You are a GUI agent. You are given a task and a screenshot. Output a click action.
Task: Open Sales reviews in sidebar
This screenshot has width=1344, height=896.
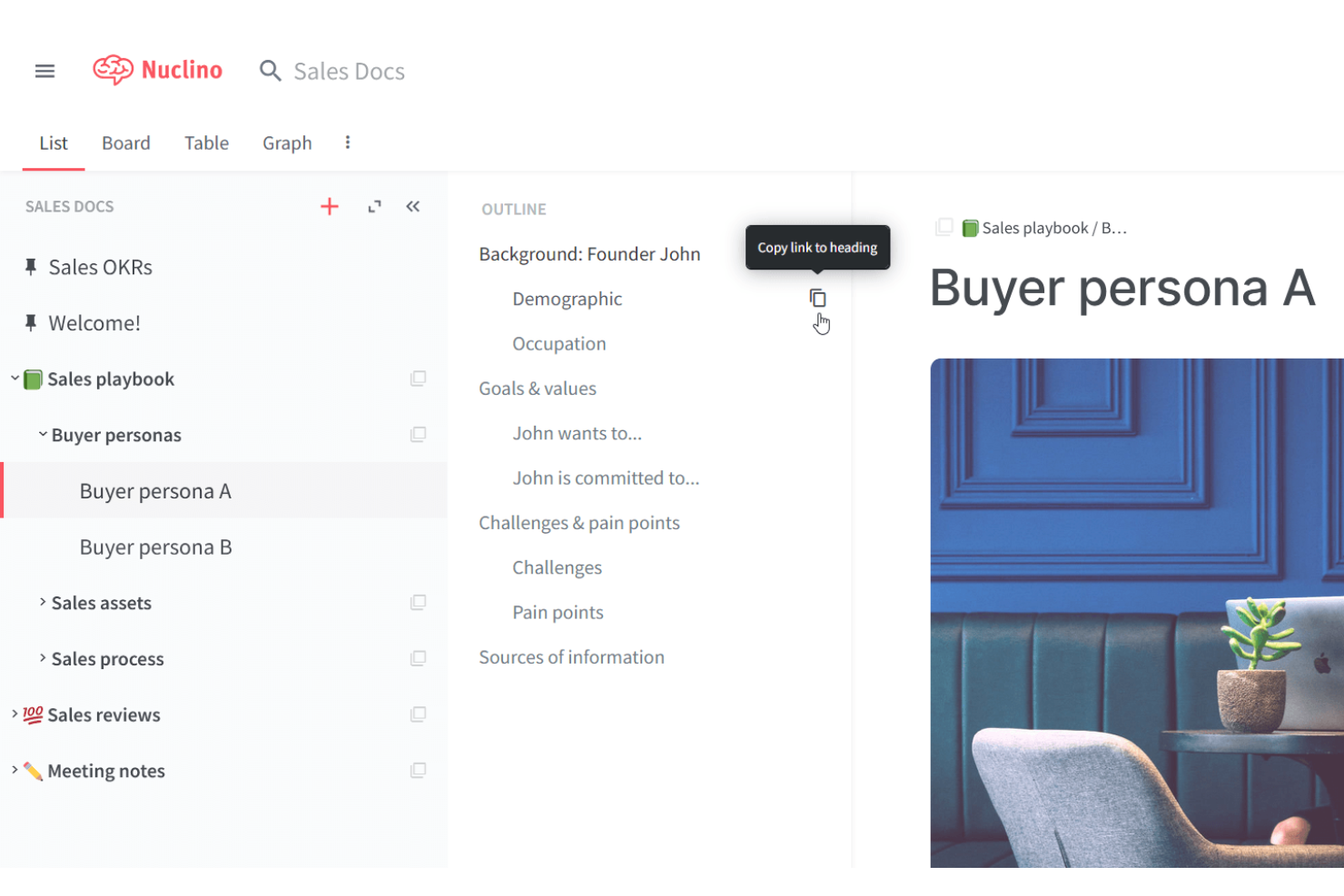pos(104,715)
